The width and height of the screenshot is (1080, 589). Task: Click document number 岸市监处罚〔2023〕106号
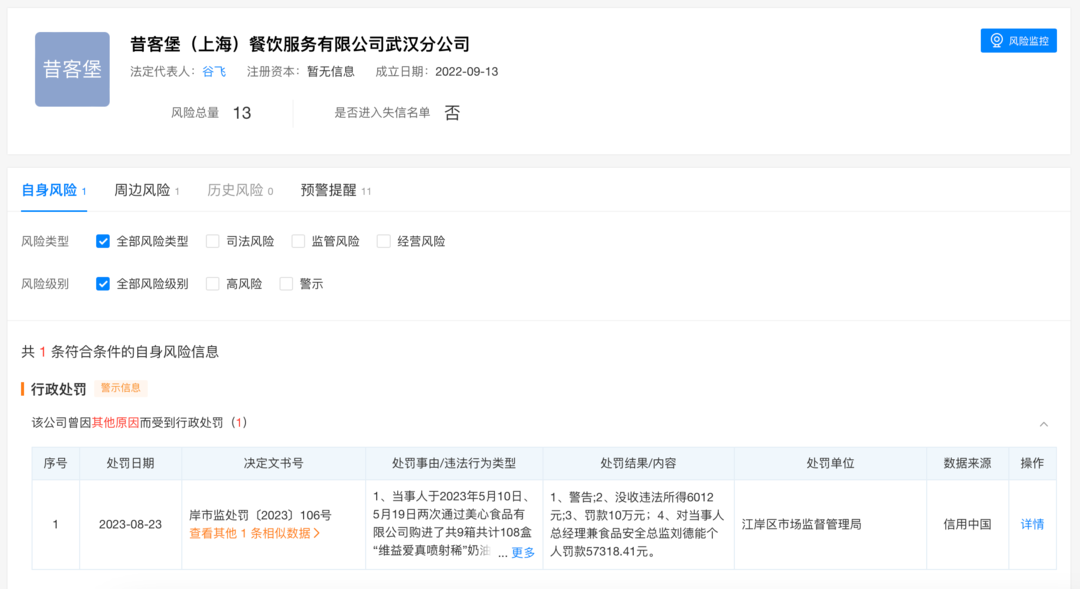[x=260, y=515]
